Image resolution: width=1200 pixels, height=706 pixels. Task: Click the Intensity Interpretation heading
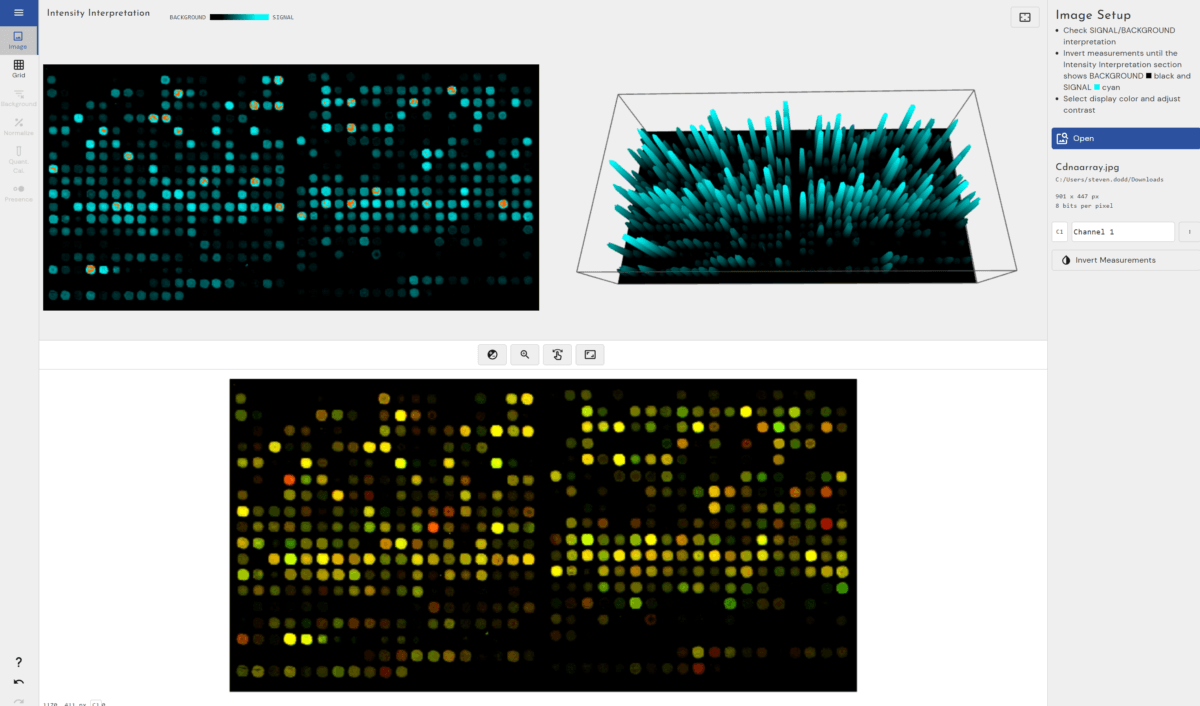[98, 13]
